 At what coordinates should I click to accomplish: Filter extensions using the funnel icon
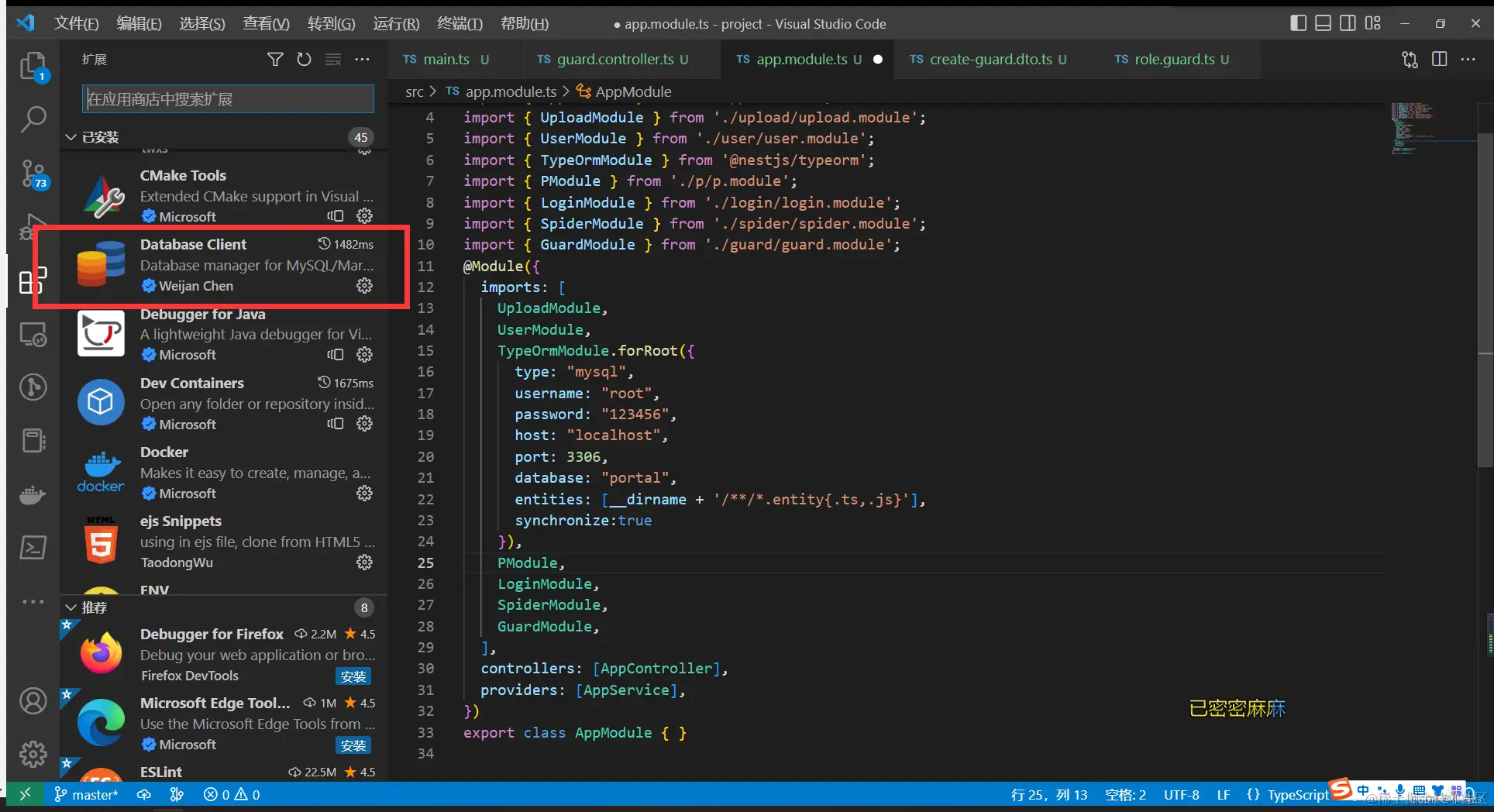click(275, 60)
